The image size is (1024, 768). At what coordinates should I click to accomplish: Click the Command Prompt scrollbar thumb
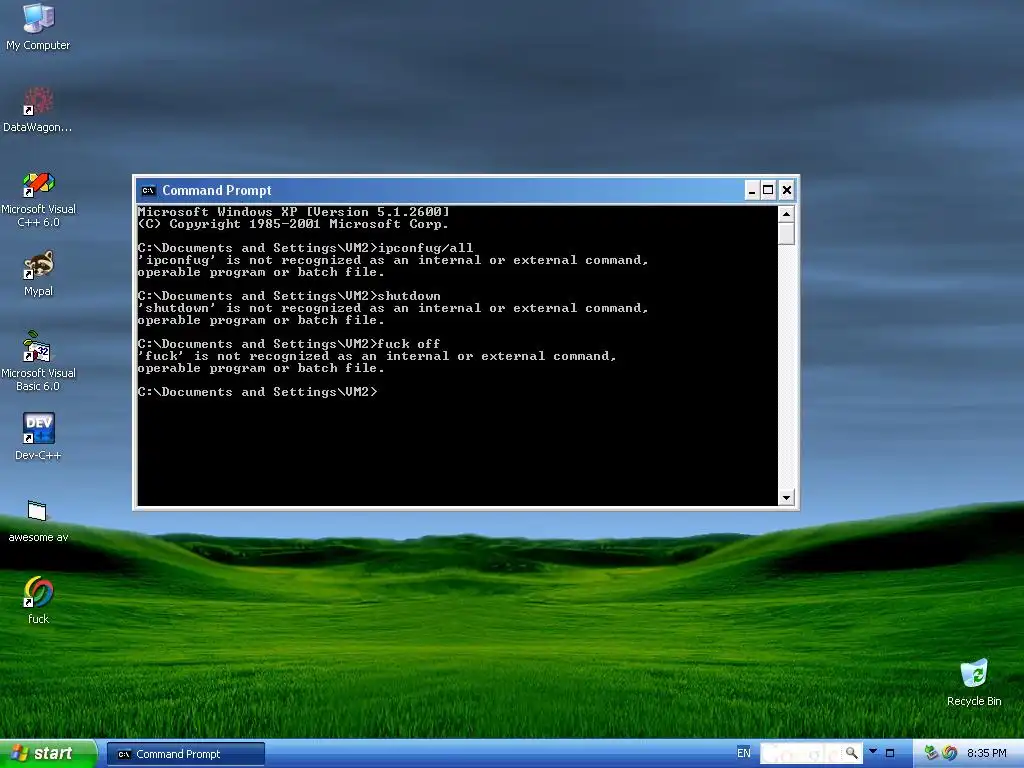click(786, 234)
